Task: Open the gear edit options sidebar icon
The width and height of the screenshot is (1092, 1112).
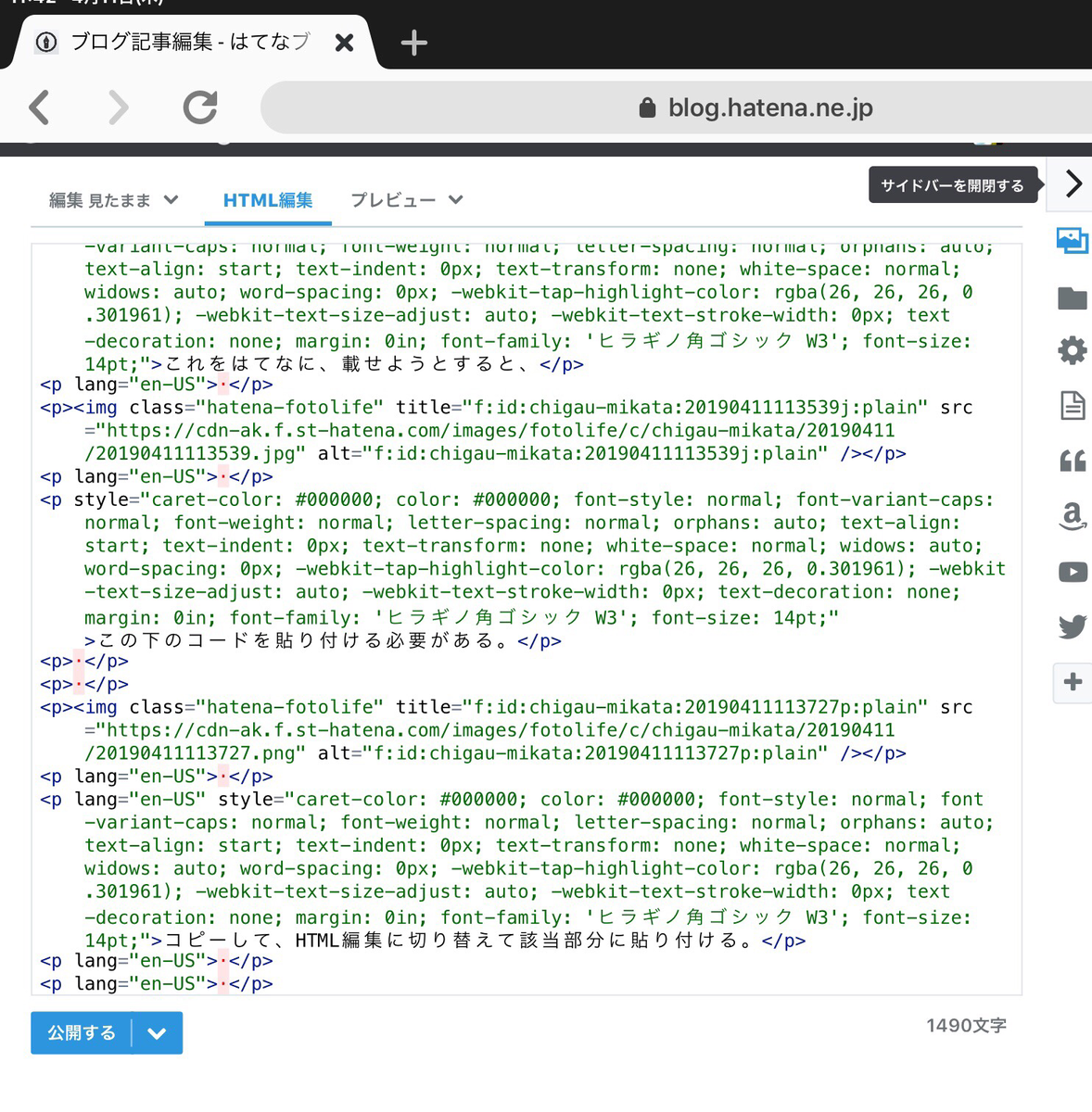Action: pos(1073,350)
